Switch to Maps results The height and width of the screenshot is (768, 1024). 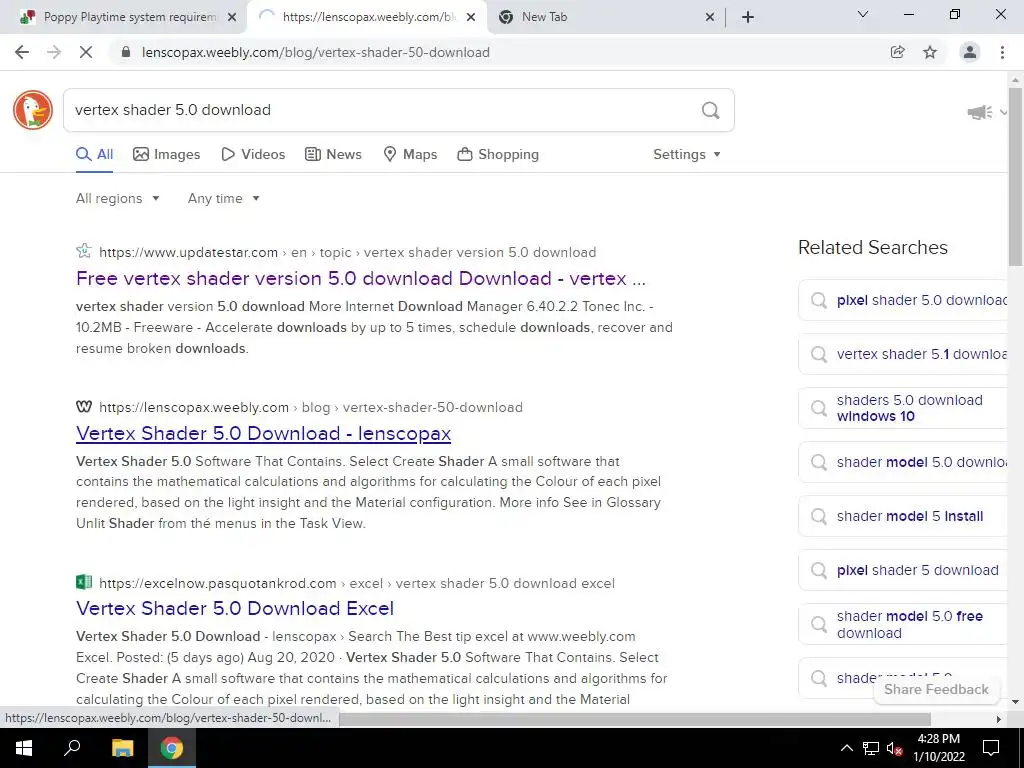click(410, 154)
